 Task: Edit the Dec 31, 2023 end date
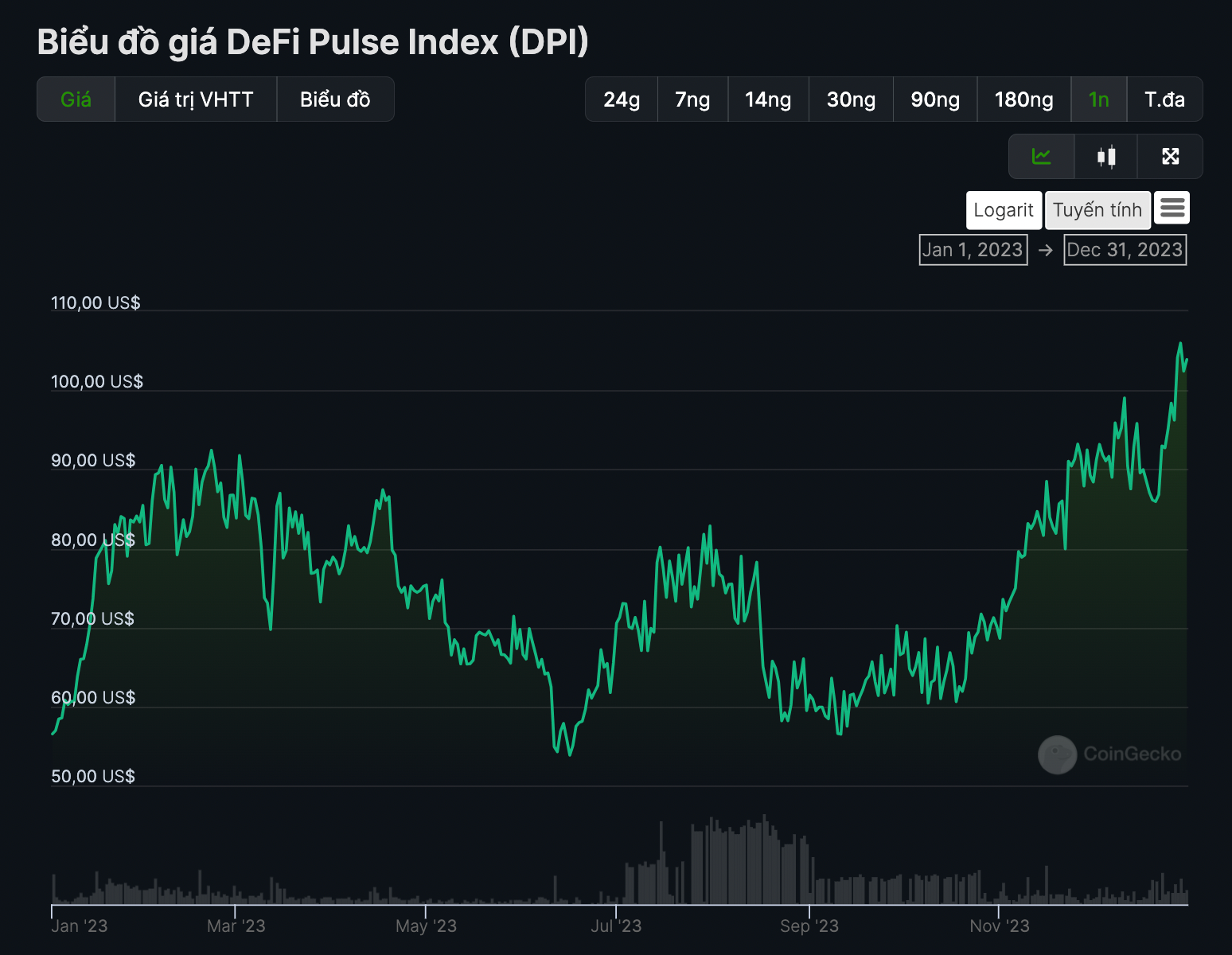[1125, 250]
